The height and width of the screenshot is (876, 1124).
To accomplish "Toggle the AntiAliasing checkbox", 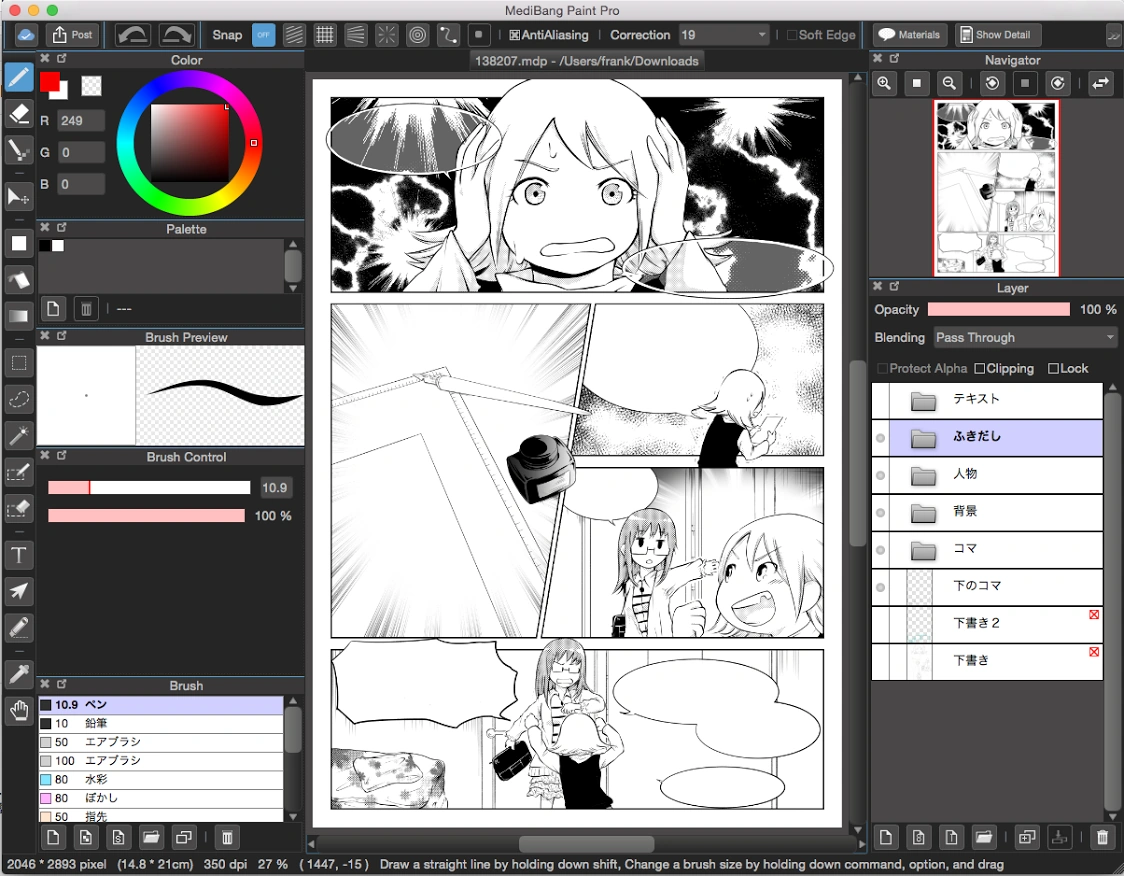I will point(548,34).
